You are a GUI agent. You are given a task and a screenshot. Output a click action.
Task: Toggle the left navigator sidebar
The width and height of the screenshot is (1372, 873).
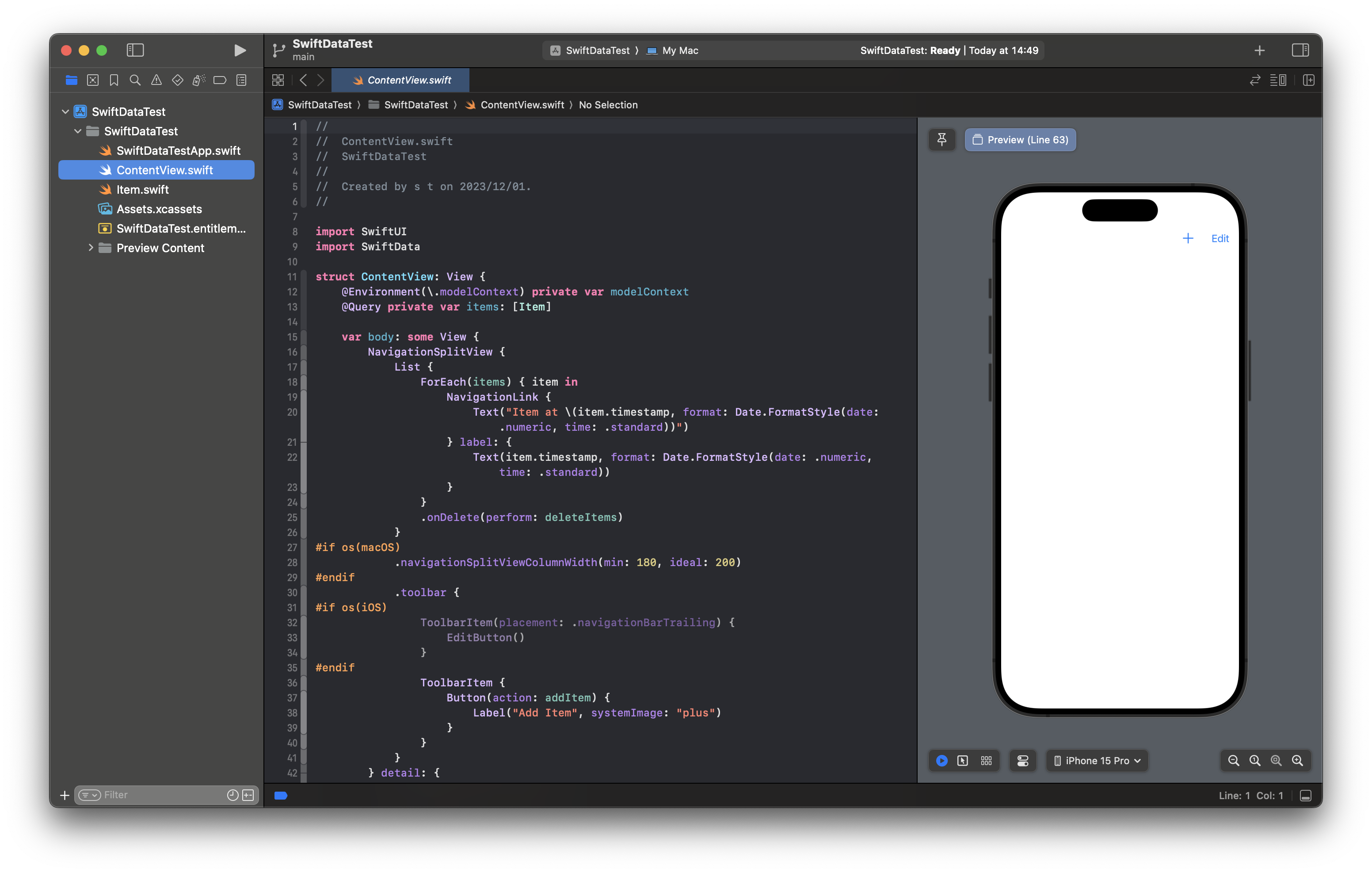135,50
